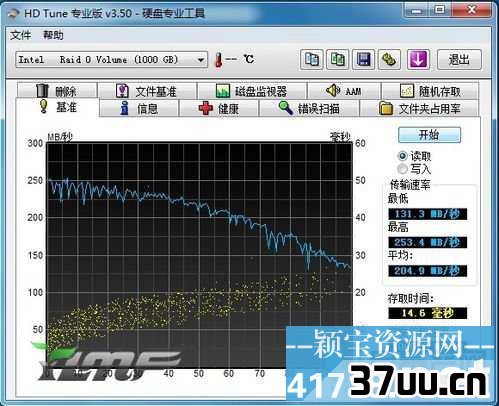This screenshot has width=499, height=406.
Task: Open the 文件 menu
Action: click(21, 35)
